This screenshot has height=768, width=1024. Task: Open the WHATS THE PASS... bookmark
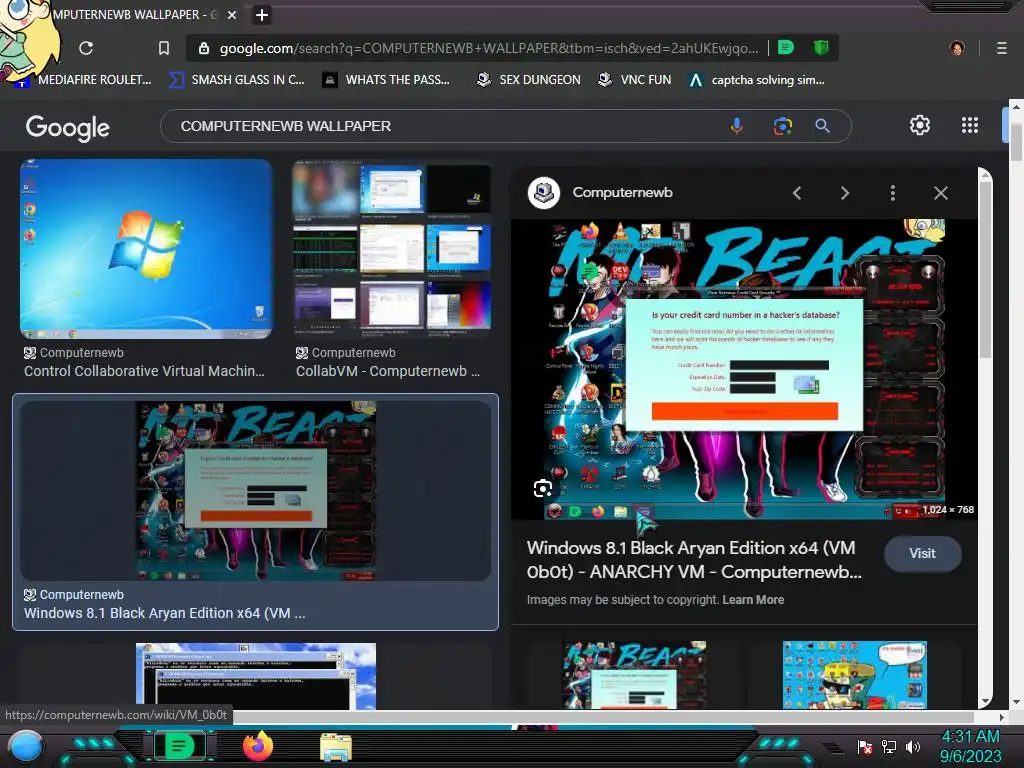[x=387, y=80]
